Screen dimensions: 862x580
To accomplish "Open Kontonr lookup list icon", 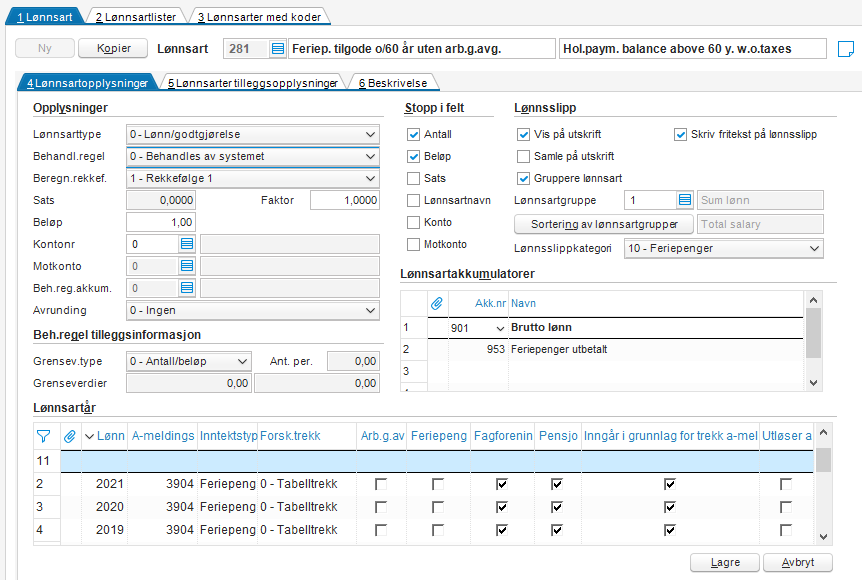I will click(x=187, y=244).
